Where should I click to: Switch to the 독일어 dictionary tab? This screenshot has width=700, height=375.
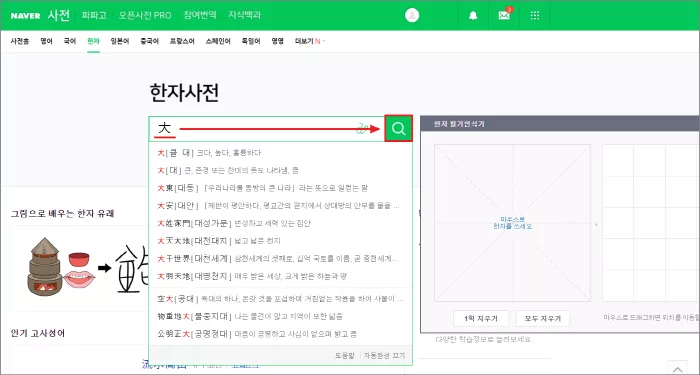pos(251,42)
